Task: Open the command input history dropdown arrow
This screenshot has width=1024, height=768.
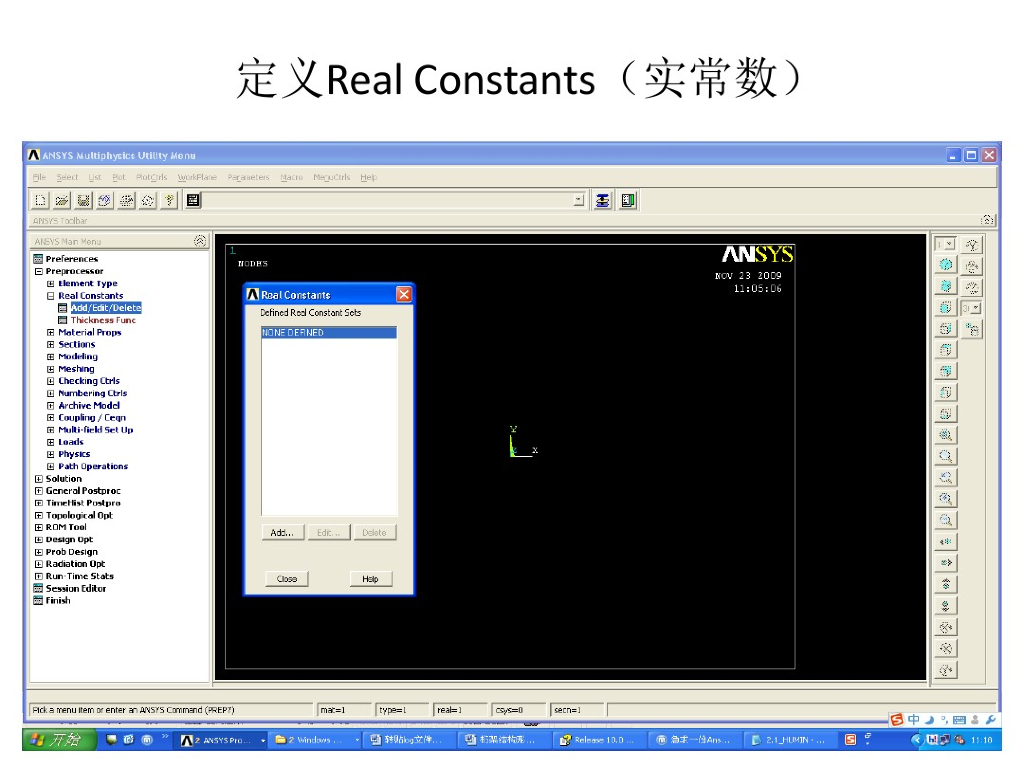Action: (579, 200)
